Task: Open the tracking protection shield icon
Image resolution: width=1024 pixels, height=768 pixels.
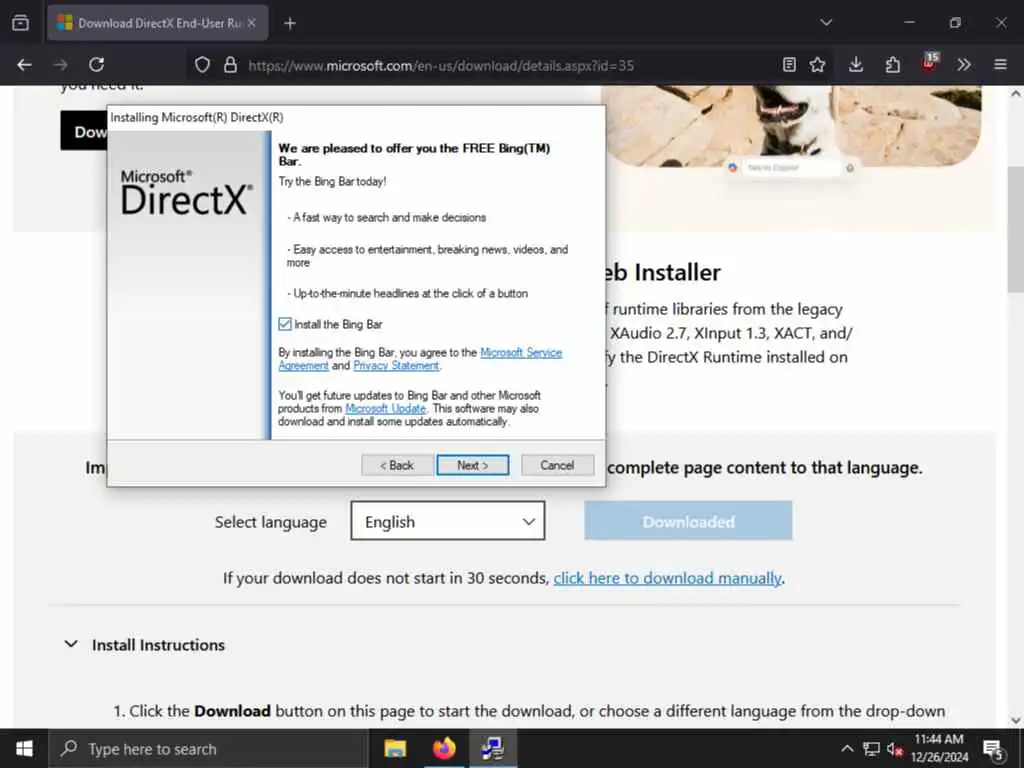Action: pyautogui.click(x=202, y=65)
